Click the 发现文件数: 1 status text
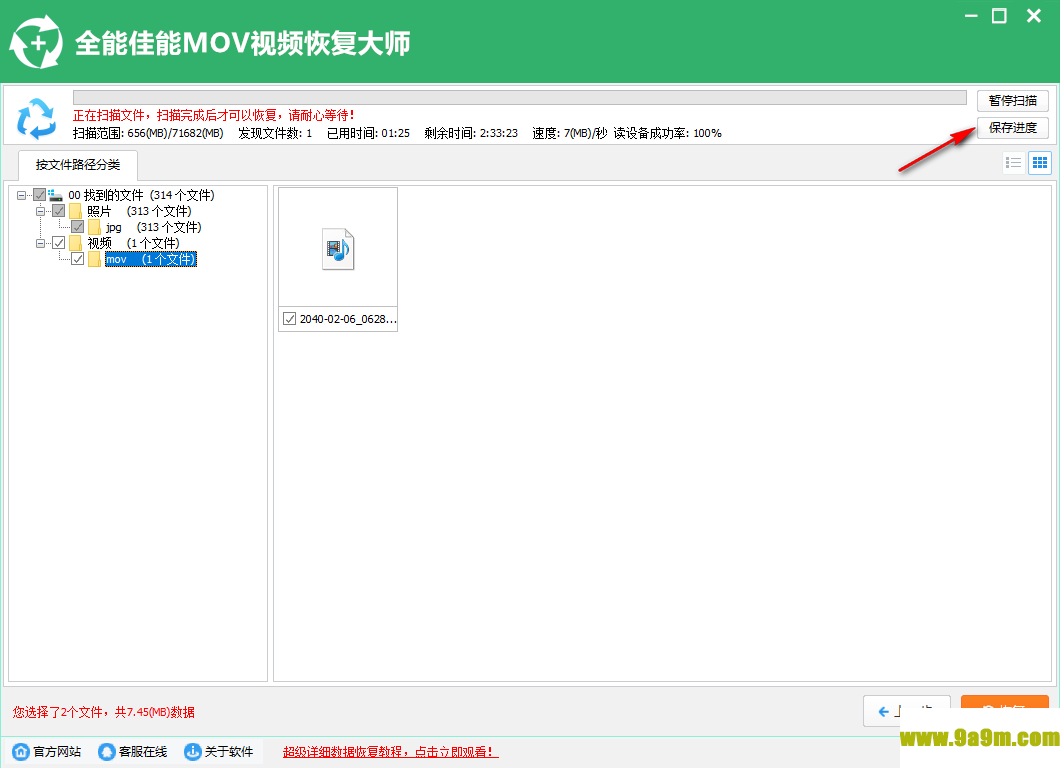Screen dimensions: 1060x768 click(x=275, y=133)
